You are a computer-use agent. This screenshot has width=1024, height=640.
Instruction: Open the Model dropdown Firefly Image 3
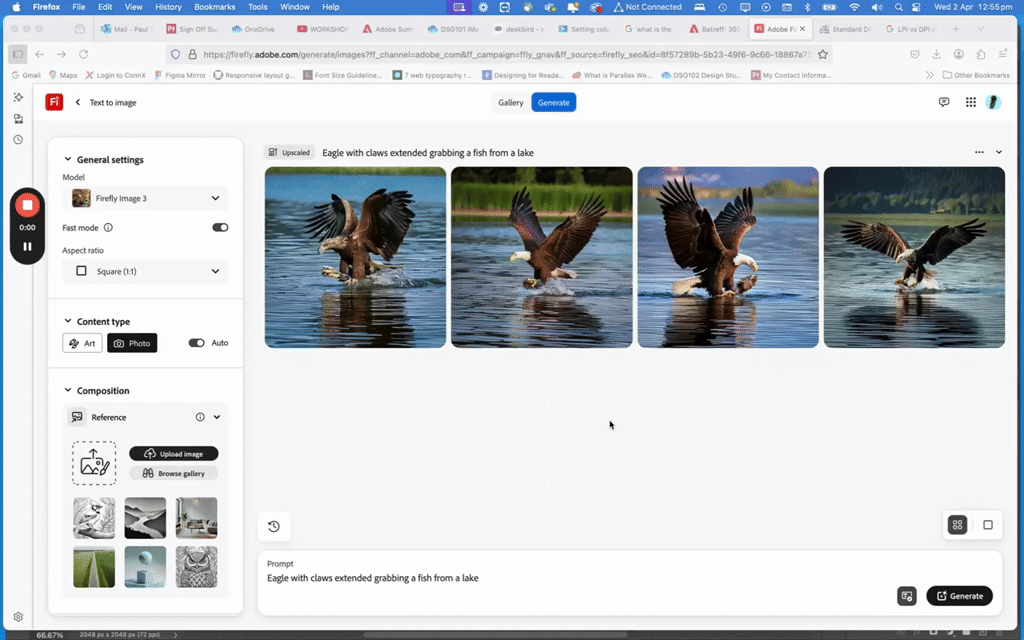coord(145,198)
